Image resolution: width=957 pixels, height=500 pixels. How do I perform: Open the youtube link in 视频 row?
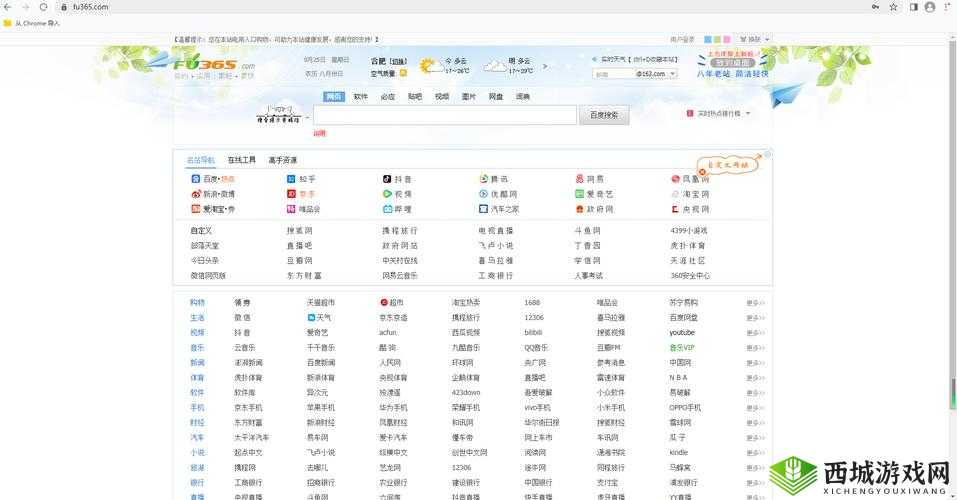click(682, 333)
